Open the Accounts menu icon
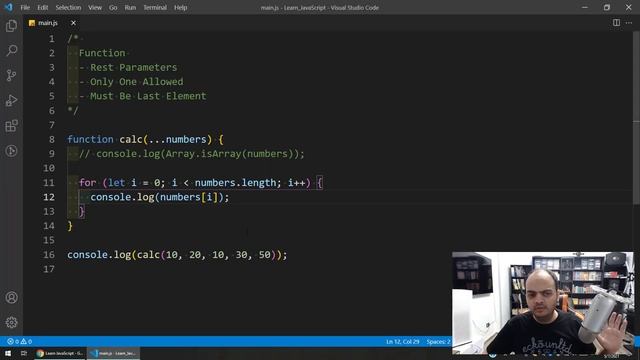 pos(11,298)
